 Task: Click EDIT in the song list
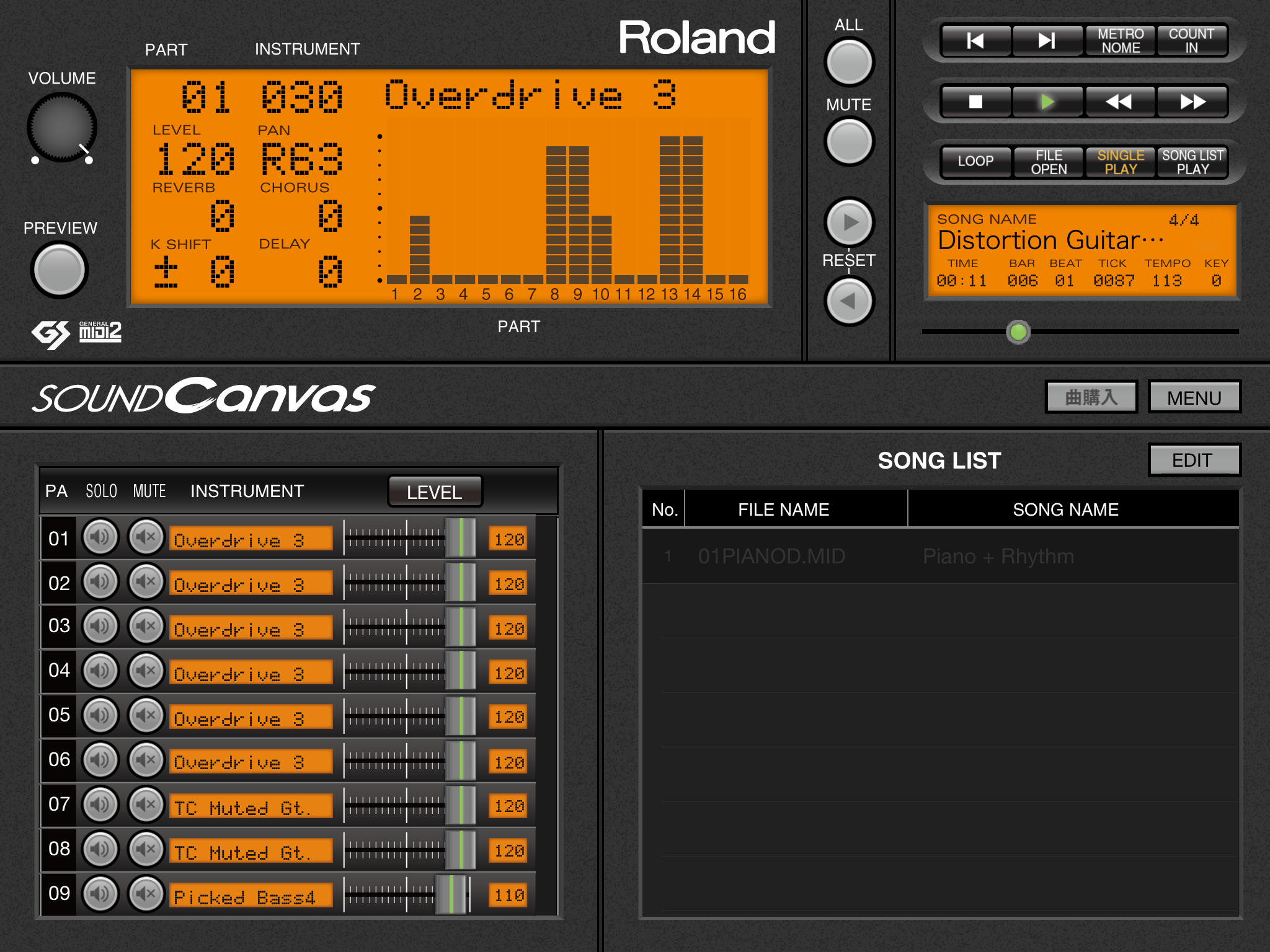(1194, 460)
